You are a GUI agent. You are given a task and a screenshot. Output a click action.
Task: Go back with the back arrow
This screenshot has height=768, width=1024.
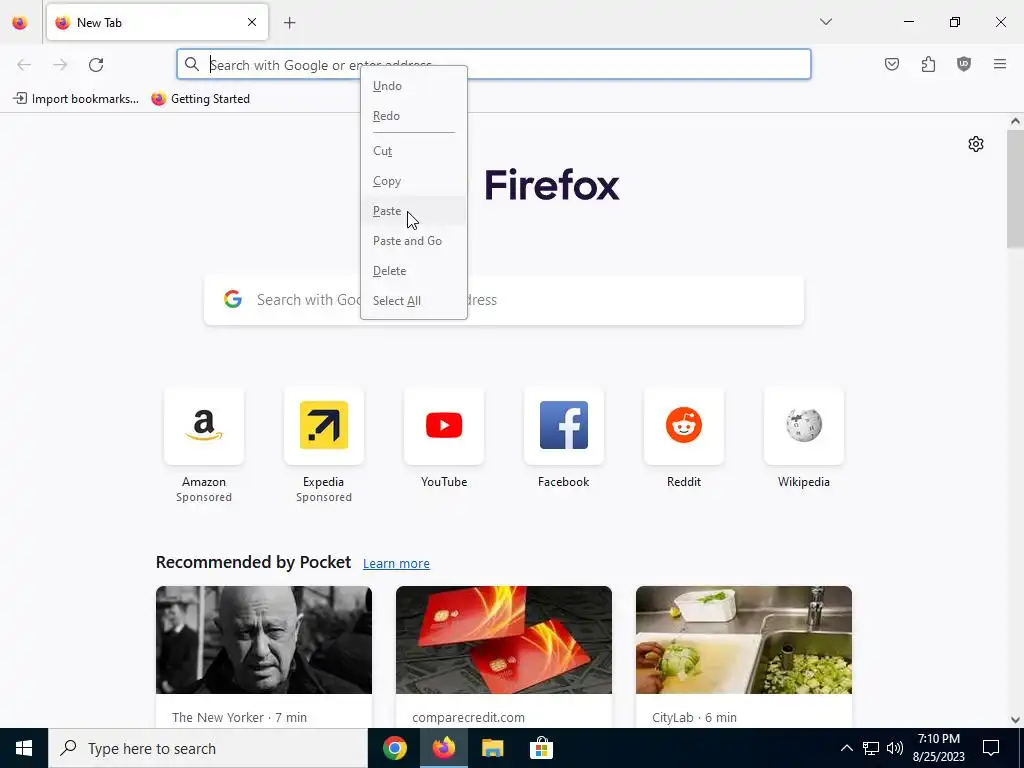(24, 65)
